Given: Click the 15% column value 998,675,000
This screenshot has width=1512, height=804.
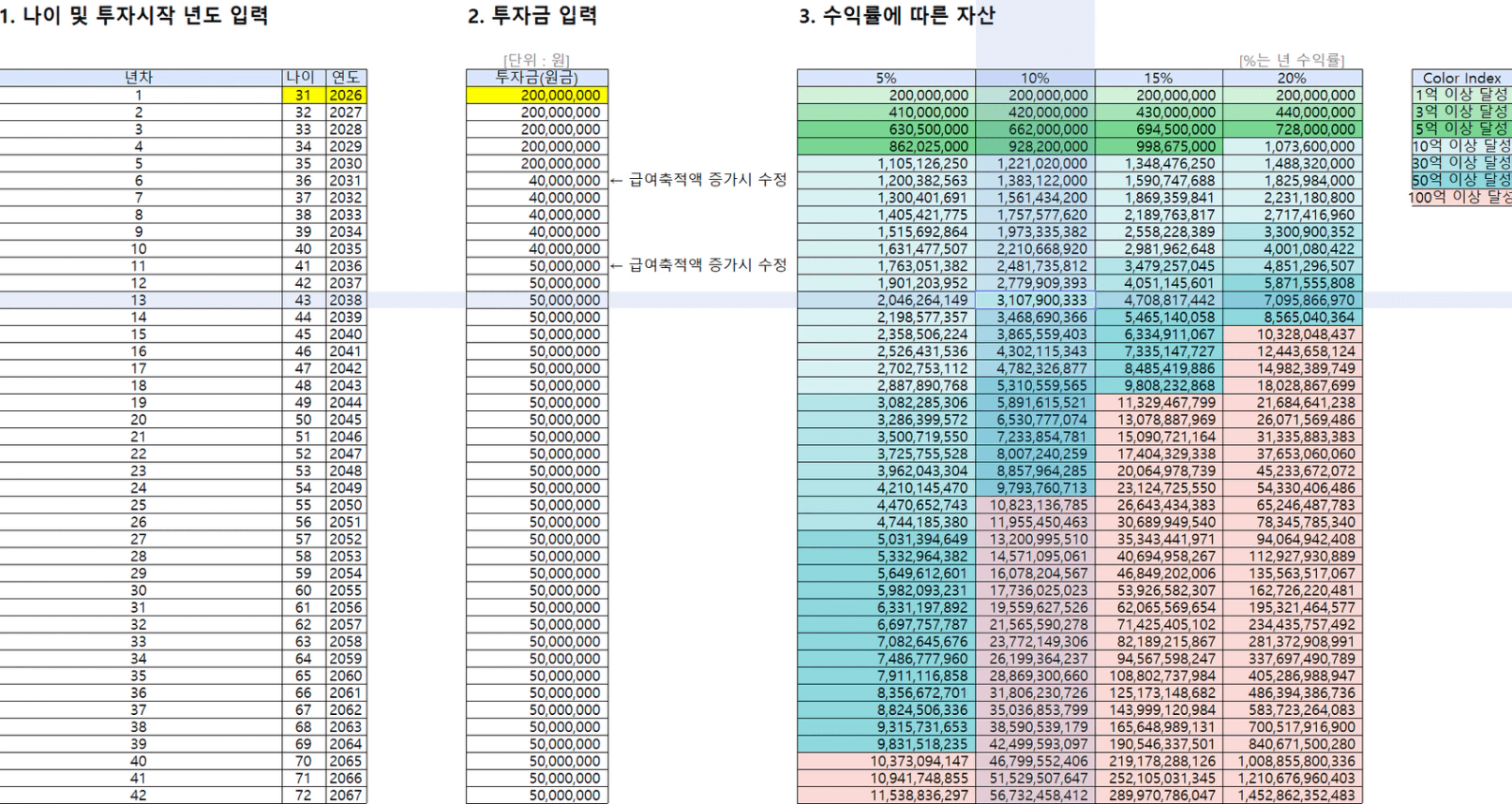Looking at the screenshot, I should 1159,146.
